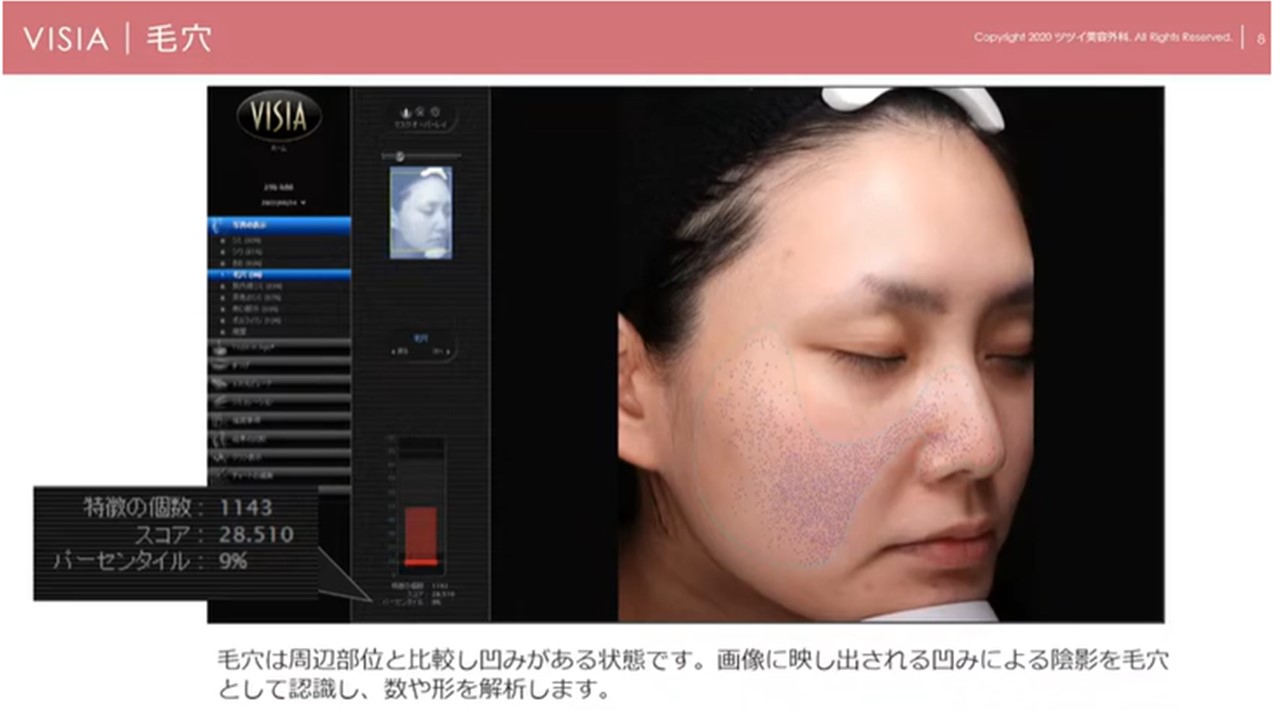Open the TruSkin Age section icon
The image size is (1280, 720).
coord(220,346)
